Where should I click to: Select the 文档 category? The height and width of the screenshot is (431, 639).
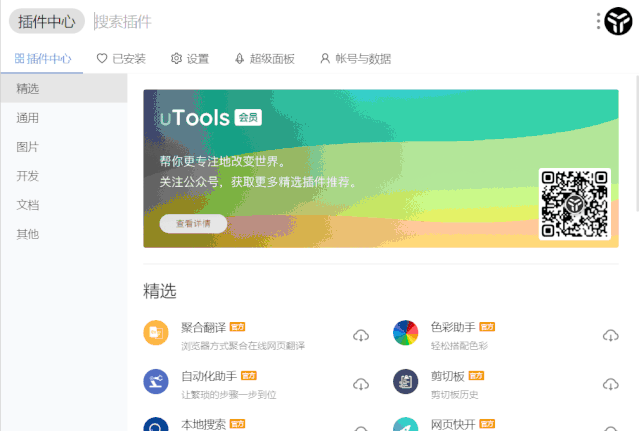[x=64, y=205]
